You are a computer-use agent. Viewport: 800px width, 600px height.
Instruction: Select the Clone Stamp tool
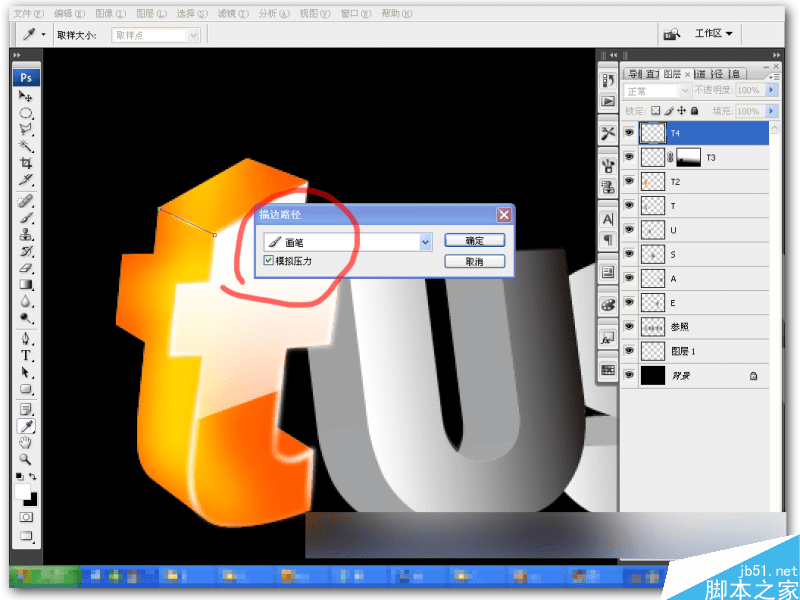26,235
